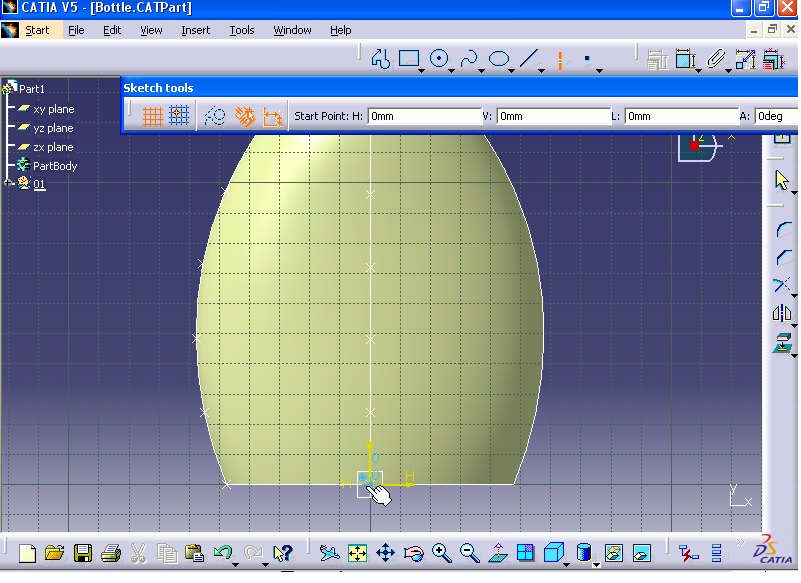Viewport: 801px width, 583px height.
Task: Click the Save file icon
Action: pos(83,553)
